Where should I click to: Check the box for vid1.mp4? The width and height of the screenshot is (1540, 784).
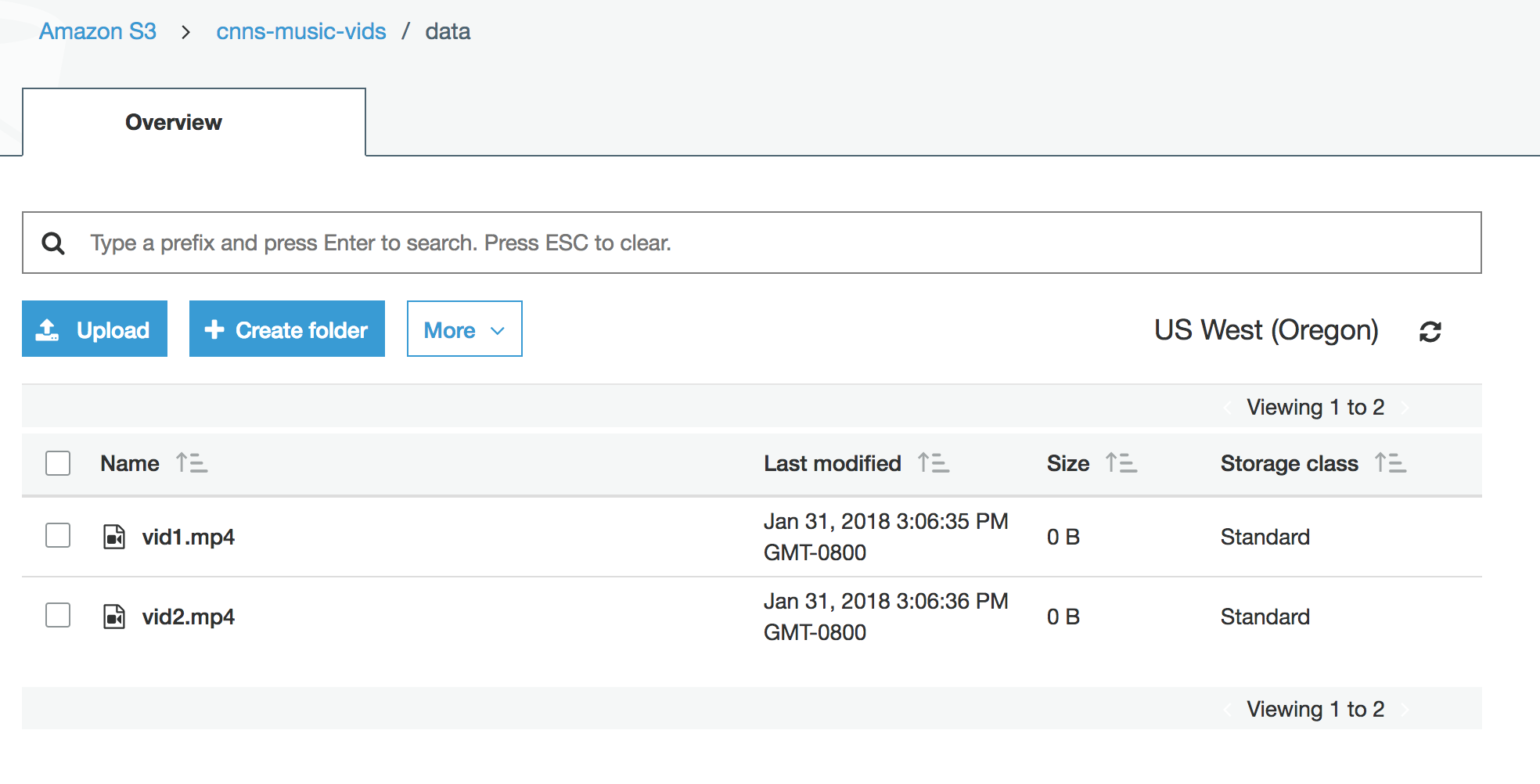tap(58, 535)
